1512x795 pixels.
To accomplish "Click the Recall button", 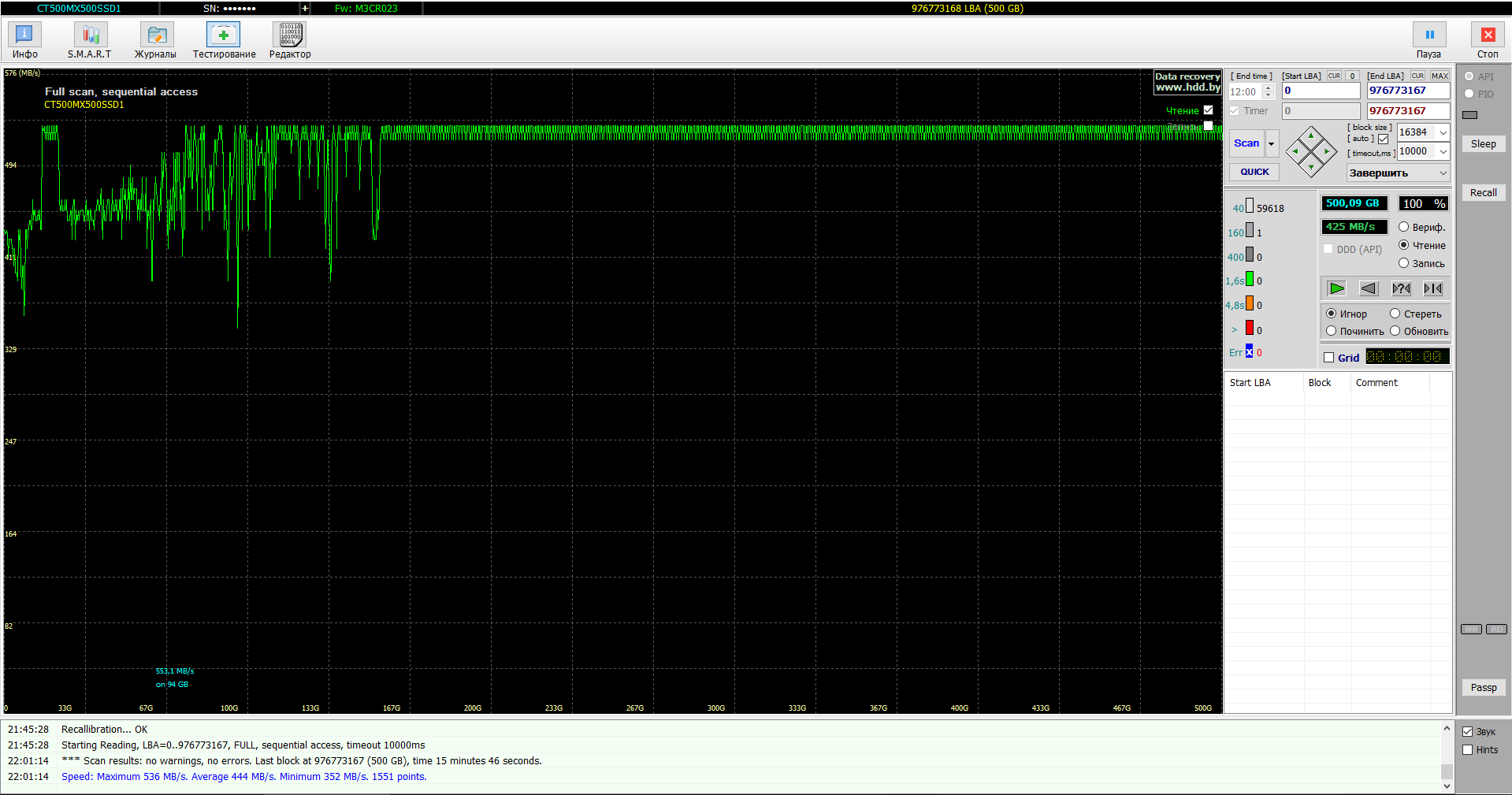I will tap(1484, 193).
